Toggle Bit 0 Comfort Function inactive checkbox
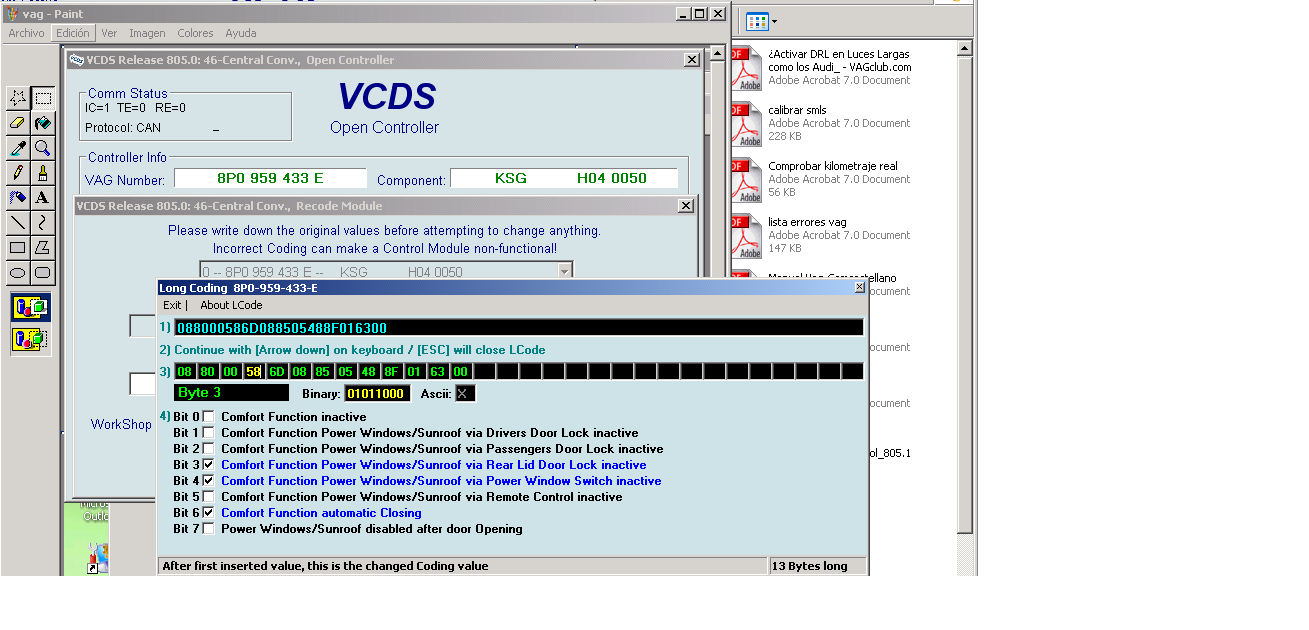 [x=208, y=417]
